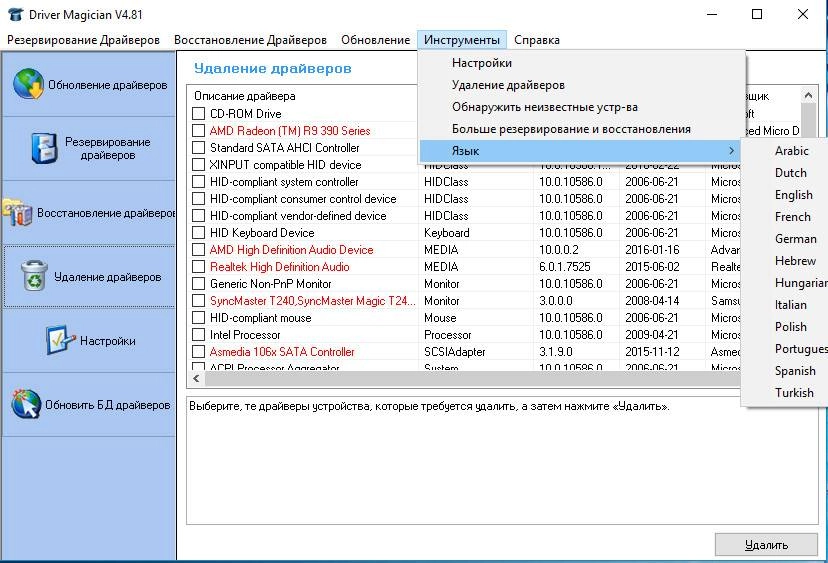Choose Больше резервирование и восстановления entry
This screenshot has height=563, width=828.
coord(581,129)
